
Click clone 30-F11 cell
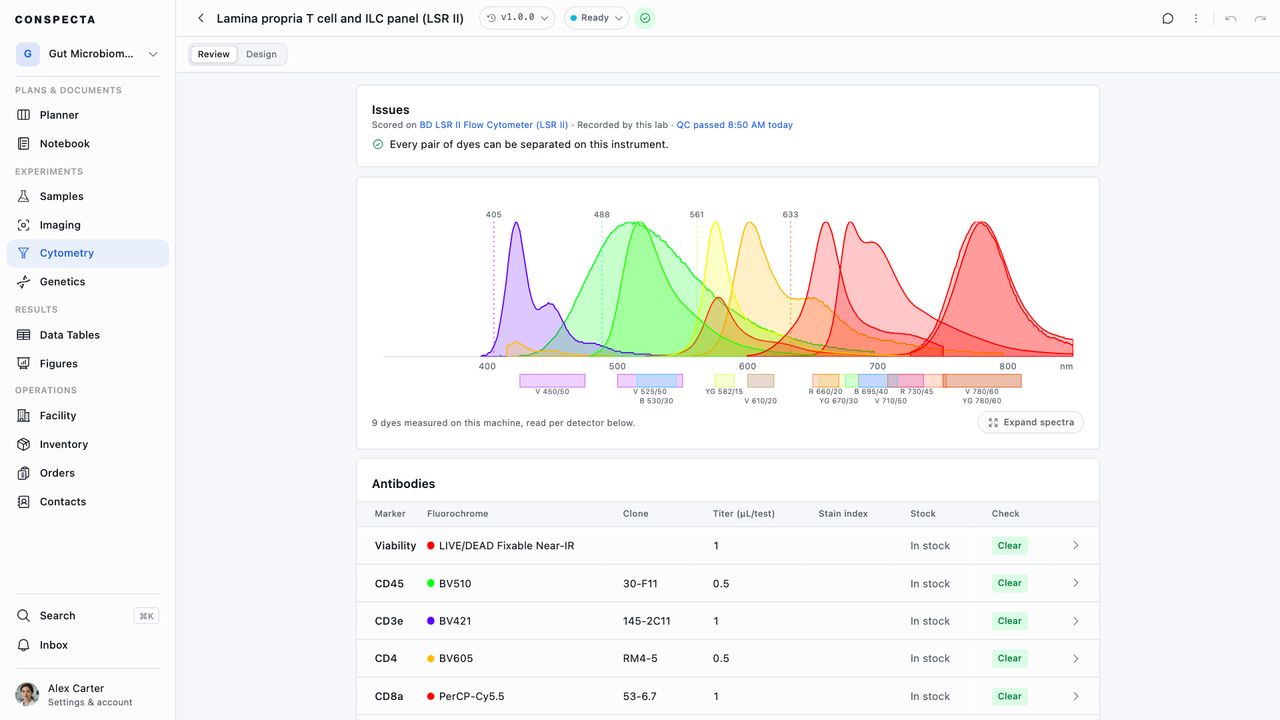click(x=640, y=583)
